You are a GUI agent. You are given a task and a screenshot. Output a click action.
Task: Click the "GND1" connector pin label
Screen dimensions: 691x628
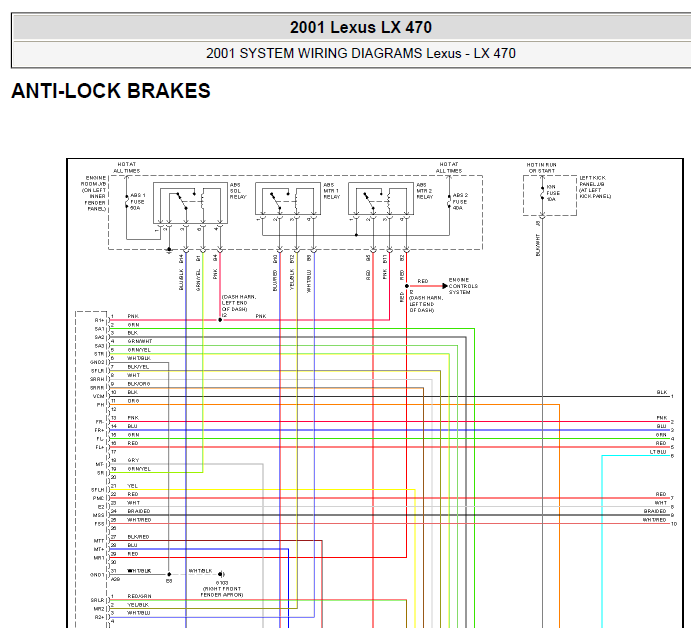(x=97, y=575)
